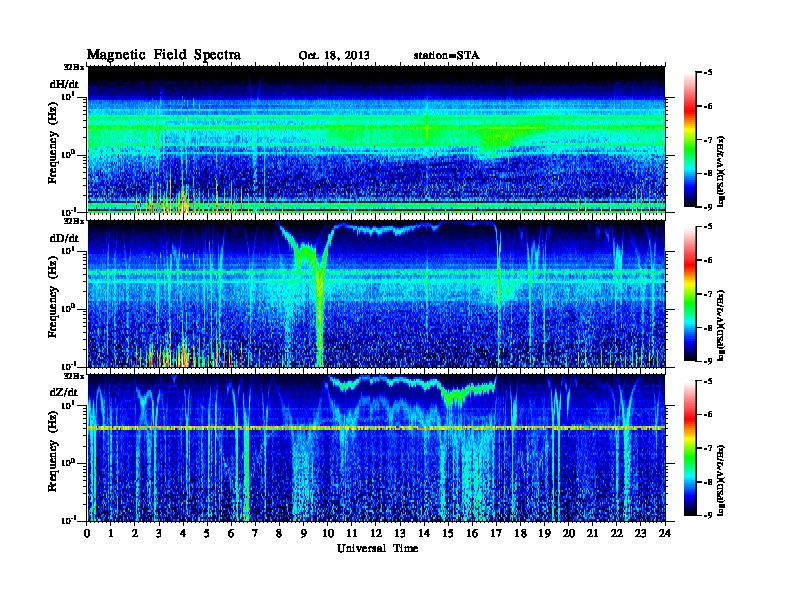Click hour tick label '14' on time axis
Screen dimensions: 792x612
click(x=424, y=533)
